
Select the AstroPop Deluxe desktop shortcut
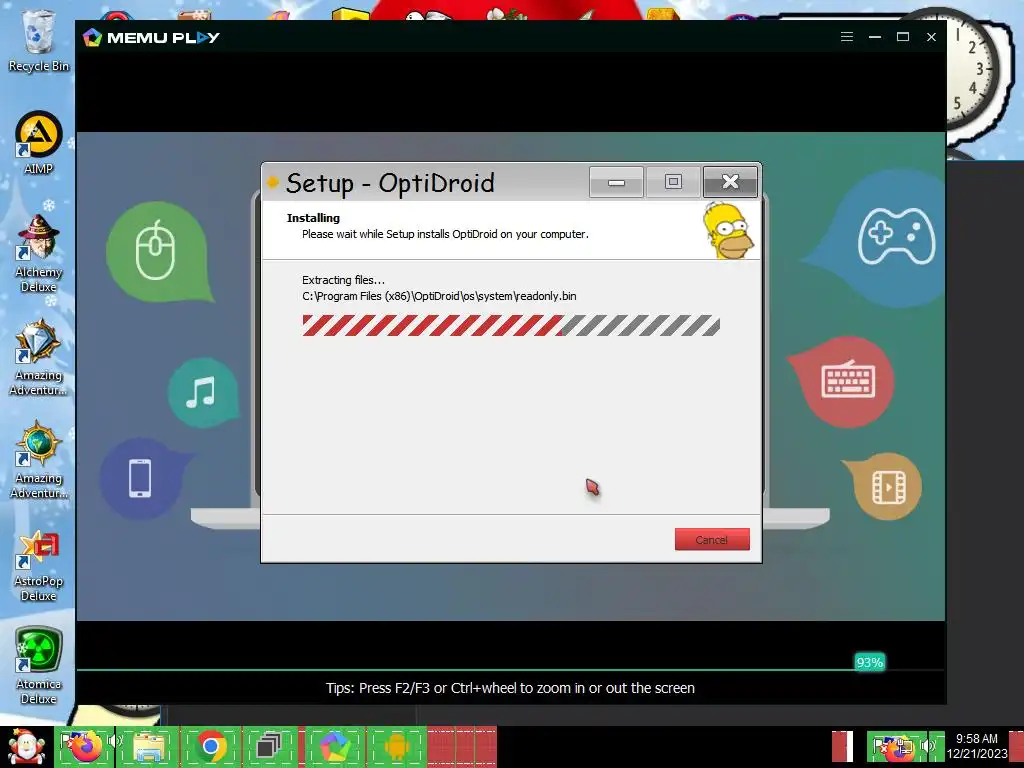tap(39, 566)
